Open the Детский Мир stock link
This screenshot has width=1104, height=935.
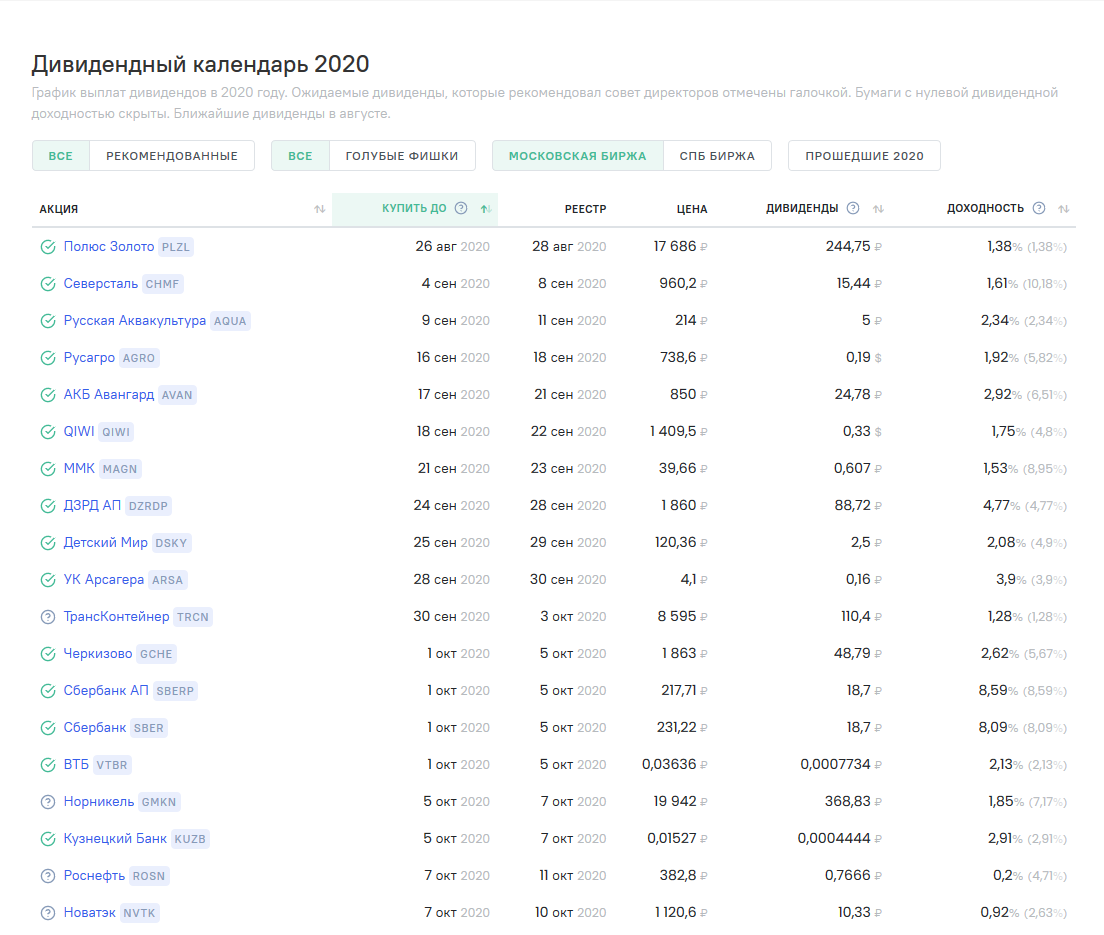coord(106,543)
